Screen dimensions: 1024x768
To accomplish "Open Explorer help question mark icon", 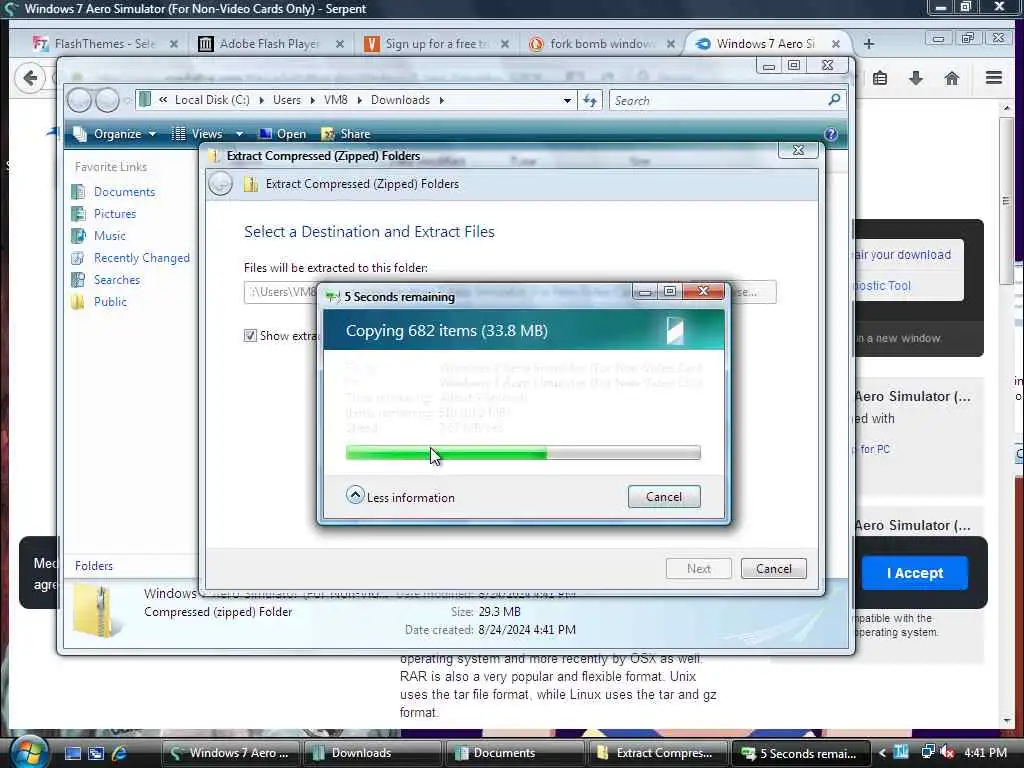I will coord(831,134).
